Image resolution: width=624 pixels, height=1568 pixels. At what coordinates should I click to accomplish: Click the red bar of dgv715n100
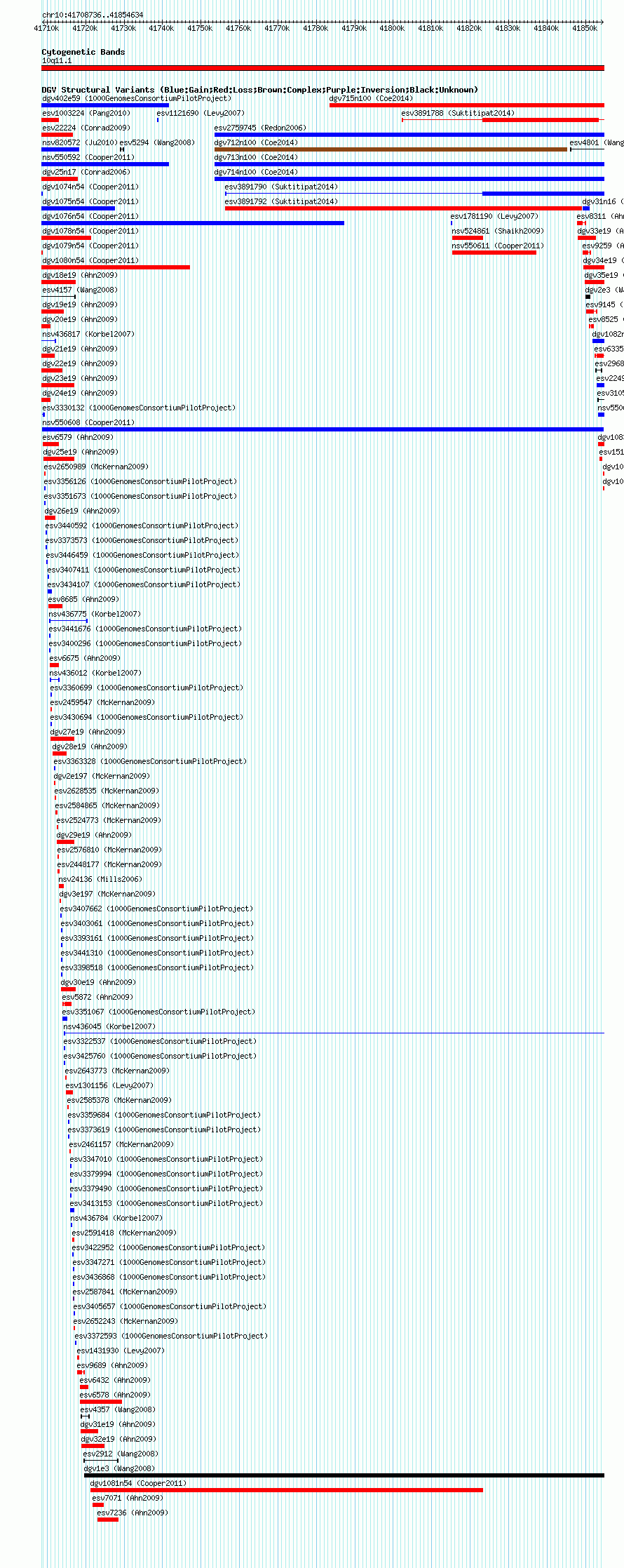click(467, 105)
